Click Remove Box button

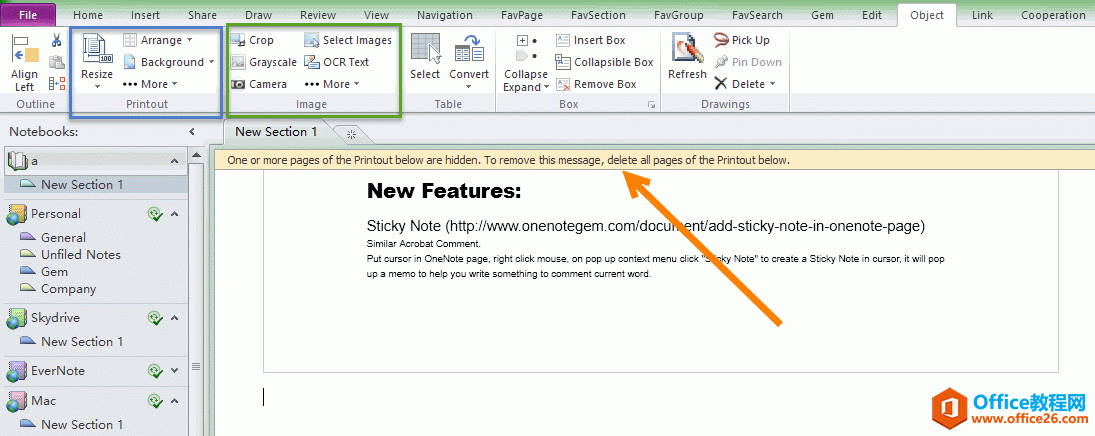[596, 84]
